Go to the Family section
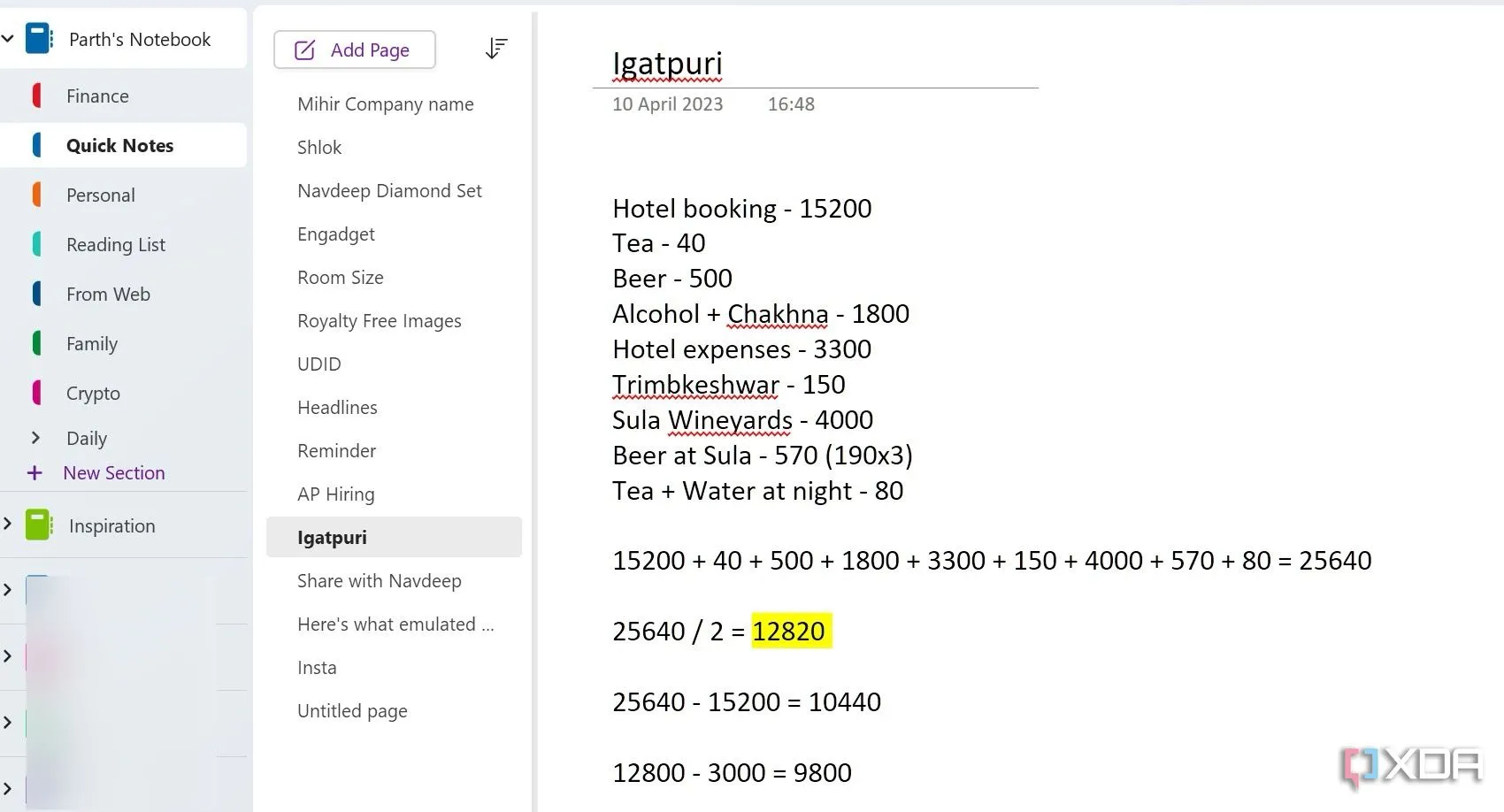 124,343
